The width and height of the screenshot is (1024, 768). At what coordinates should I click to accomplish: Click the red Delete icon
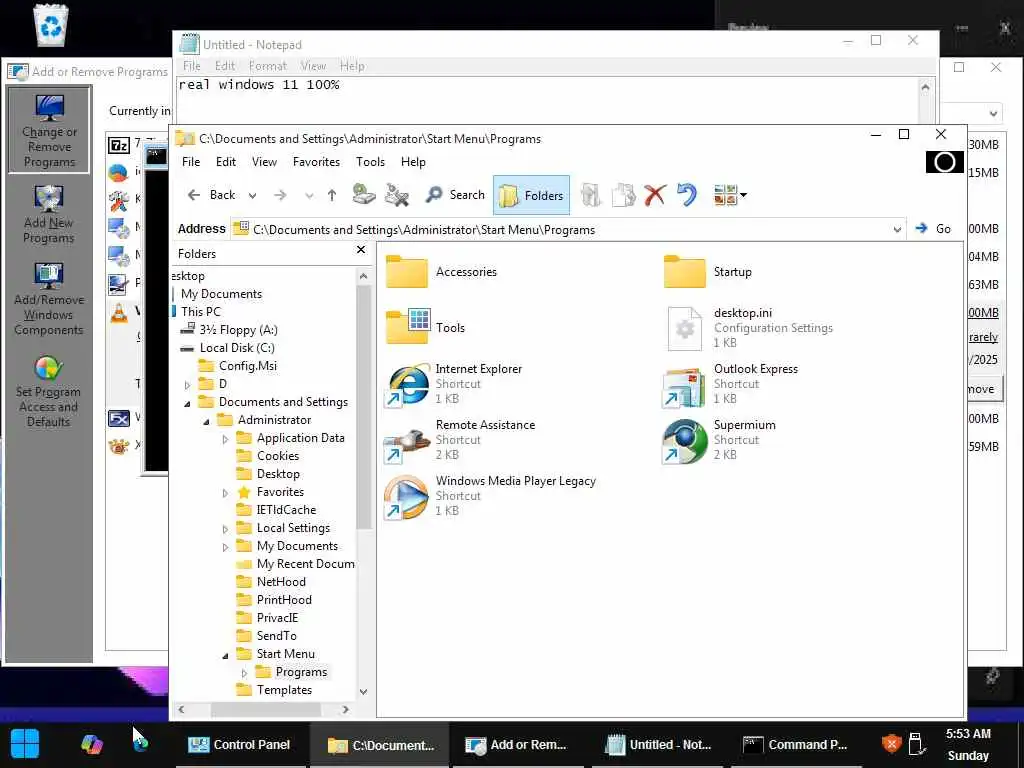point(655,195)
